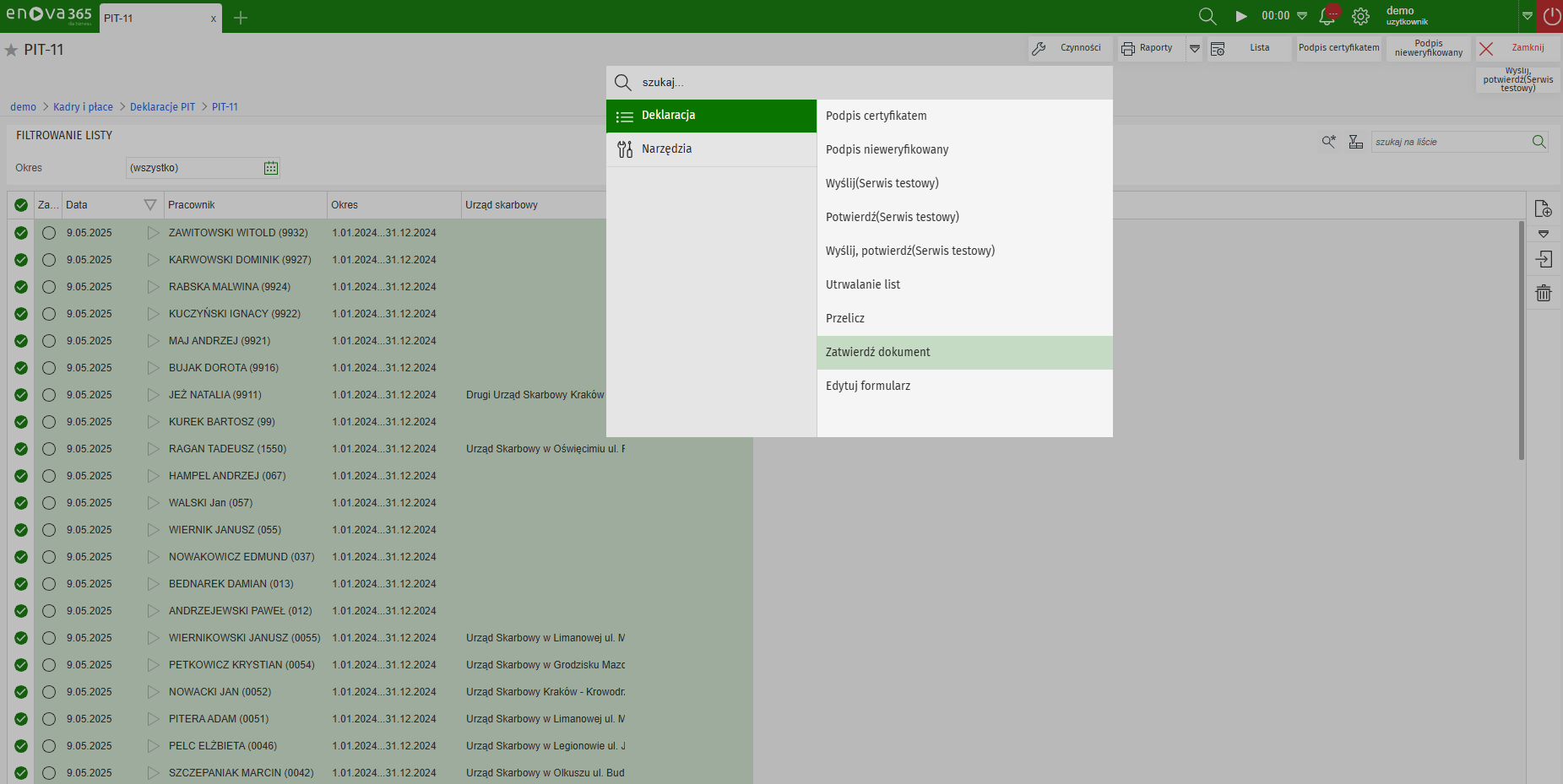Image resolution: width=1563 pixels, height=784 pixels.
Task: Toggle the select-all checkmark in the table header
Action: [x=21, y=205]
